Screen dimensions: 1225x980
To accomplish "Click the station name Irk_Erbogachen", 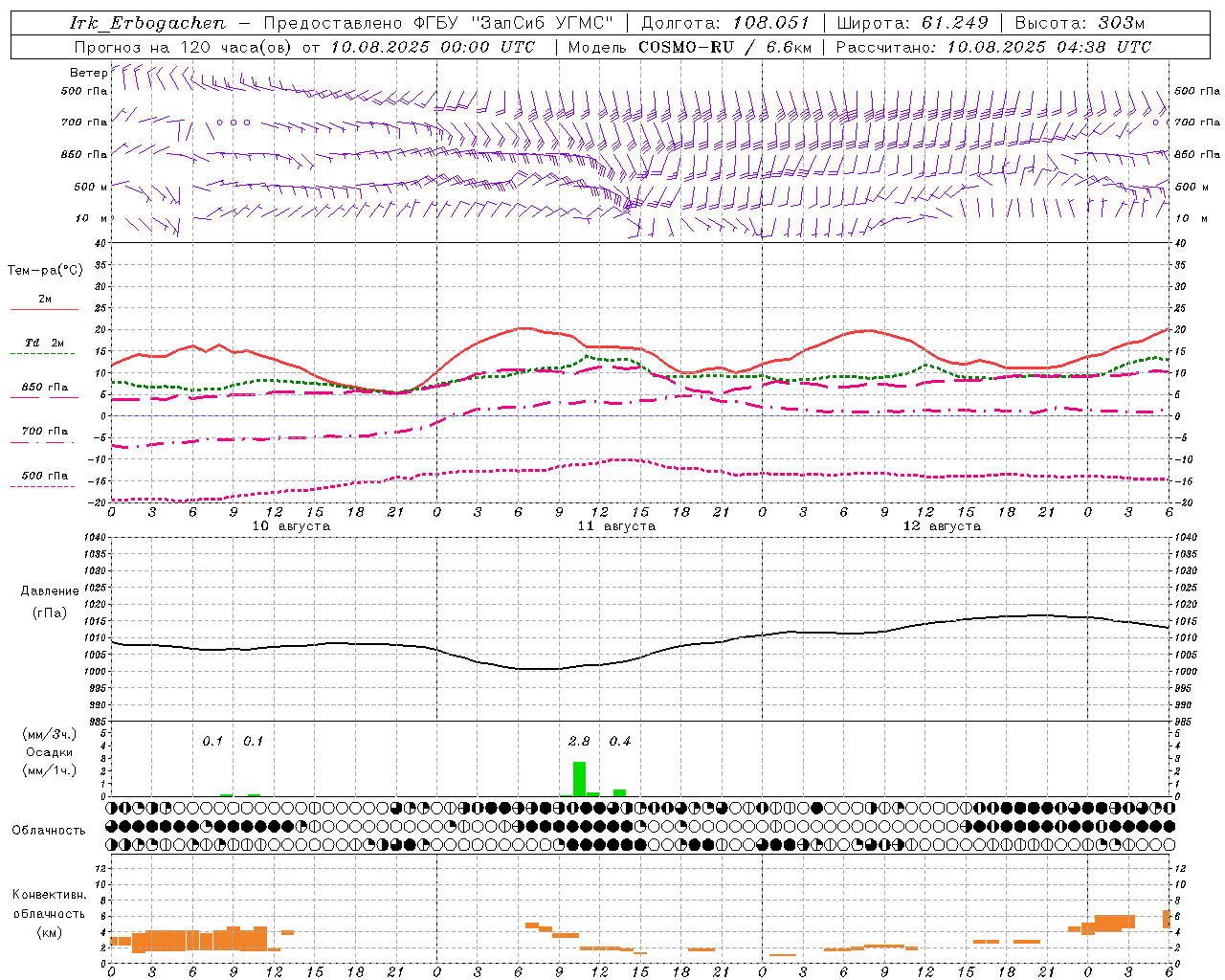I will point(147,23).
